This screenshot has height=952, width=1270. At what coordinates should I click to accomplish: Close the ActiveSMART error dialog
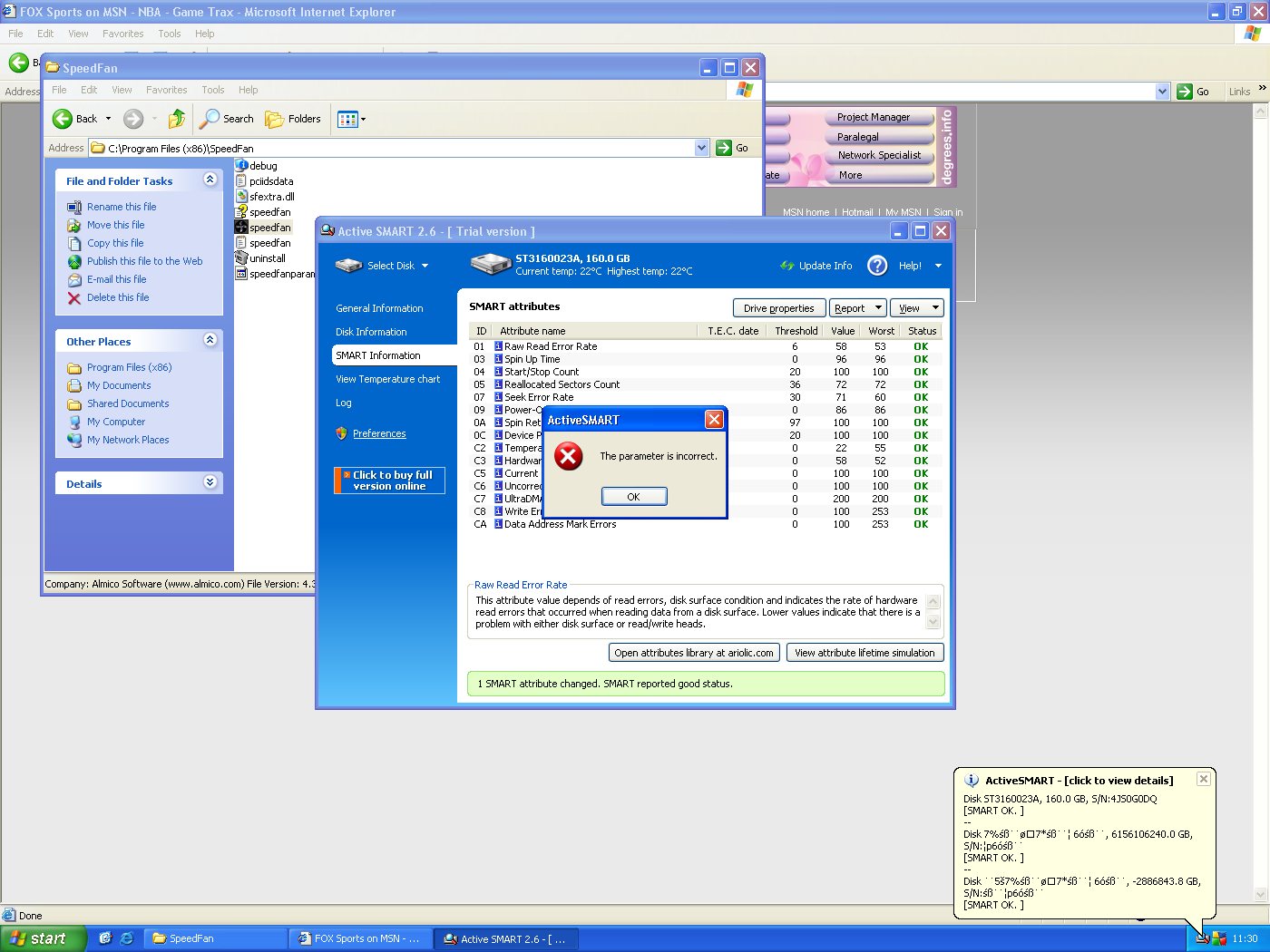coord(715,419)
